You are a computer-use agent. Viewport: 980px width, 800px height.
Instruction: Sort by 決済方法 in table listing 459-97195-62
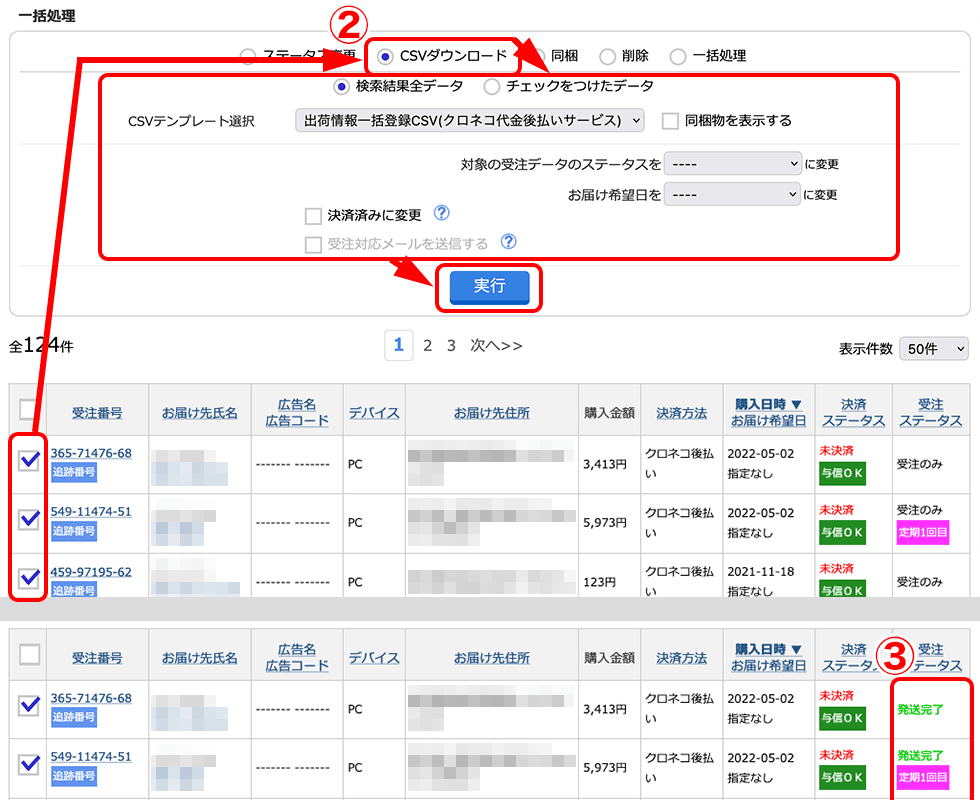point(681,413)
